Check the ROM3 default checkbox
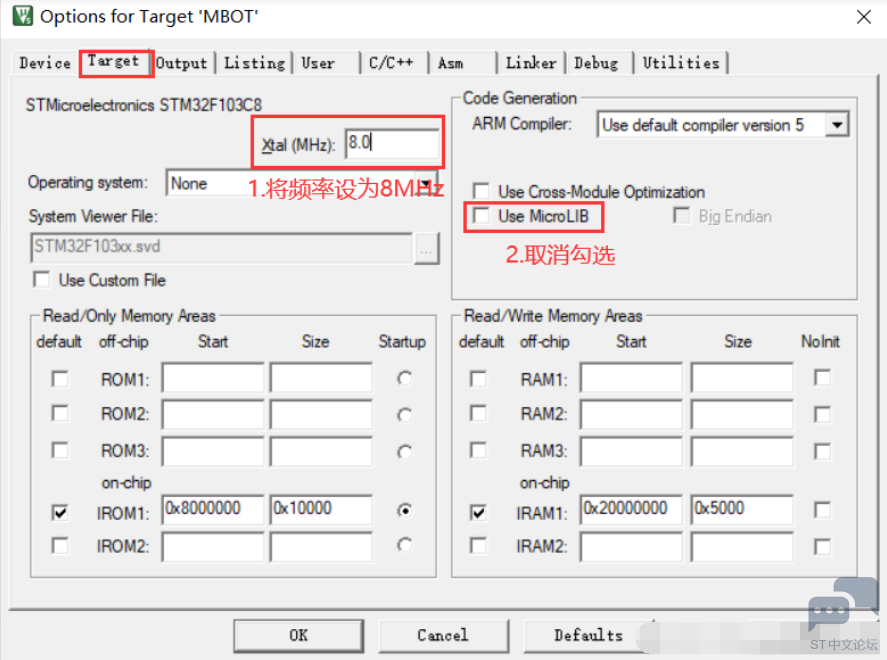This screenshot has height=660, width=887. 60,450
